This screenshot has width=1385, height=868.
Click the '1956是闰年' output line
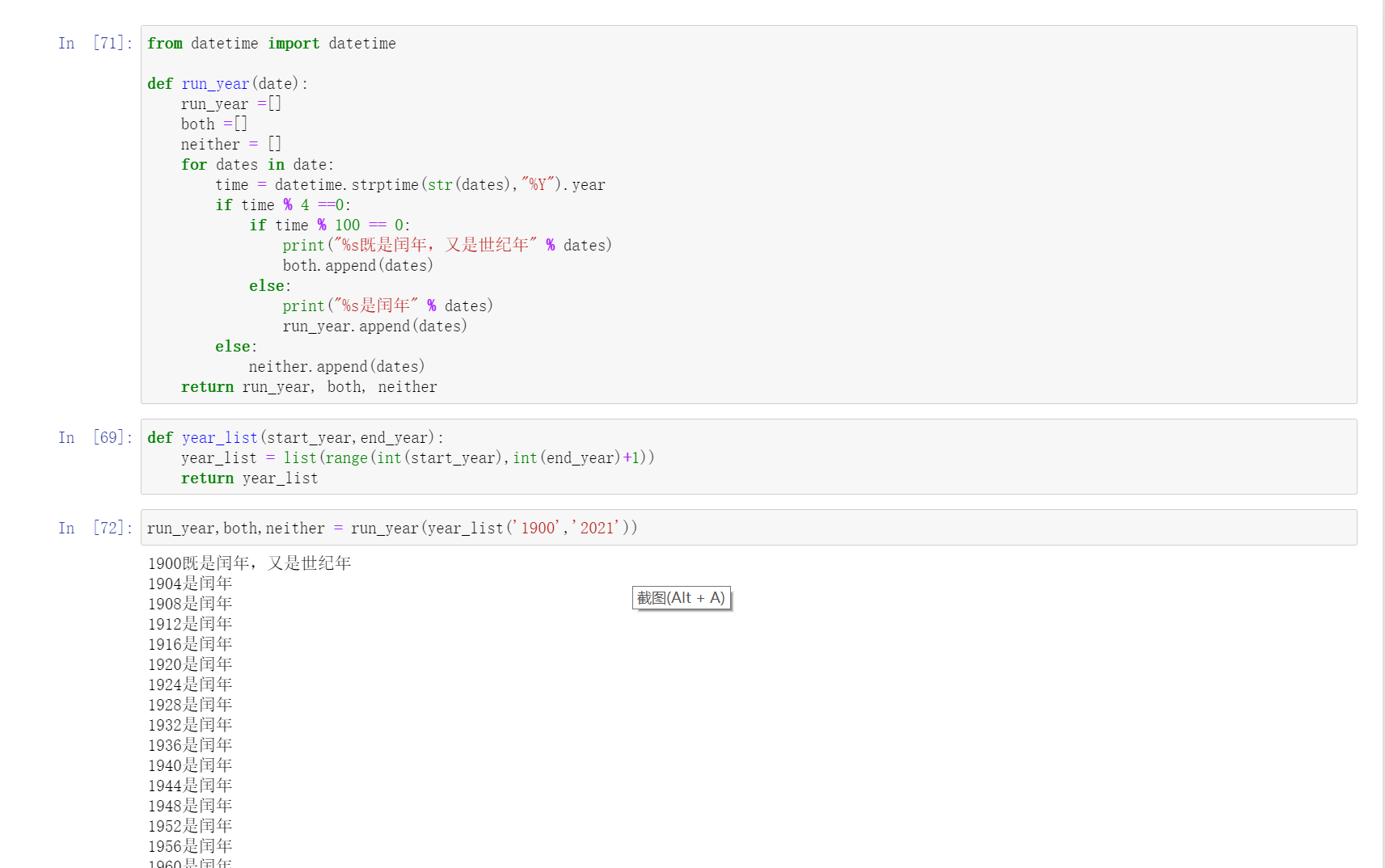[x=190, y=846]
